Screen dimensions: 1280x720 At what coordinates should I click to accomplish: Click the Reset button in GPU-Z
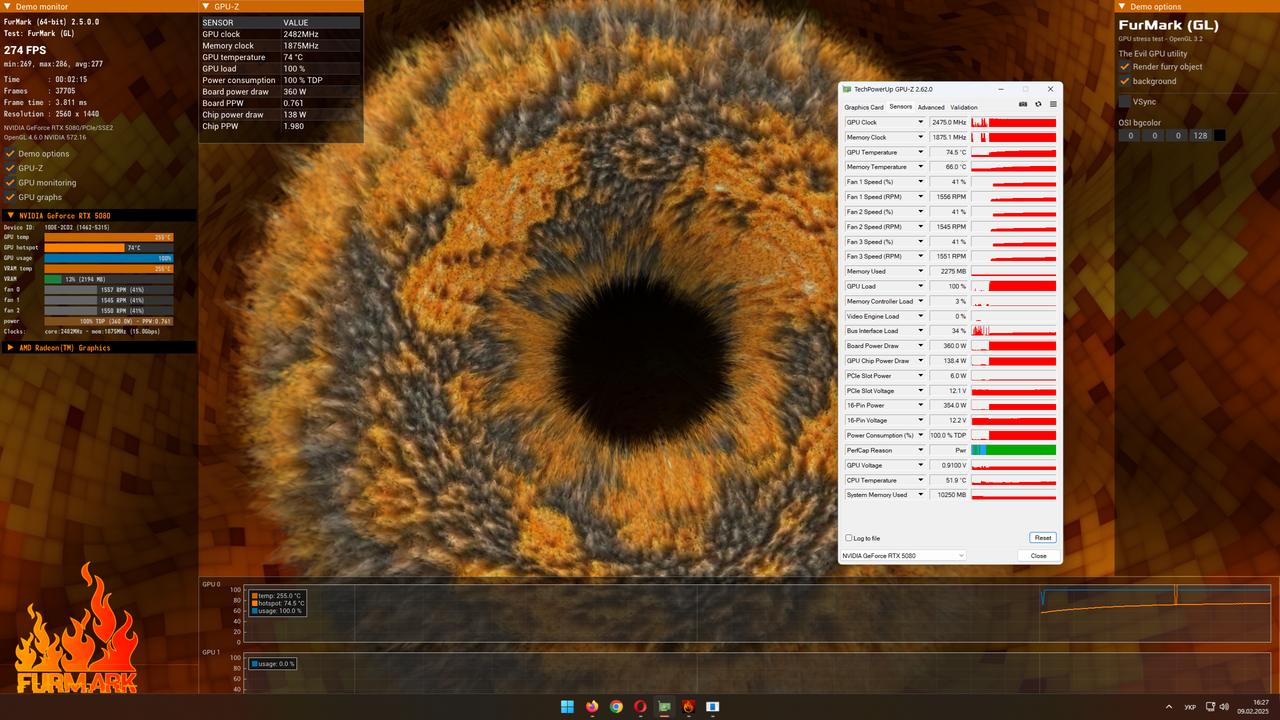[x=1043, y=538]
